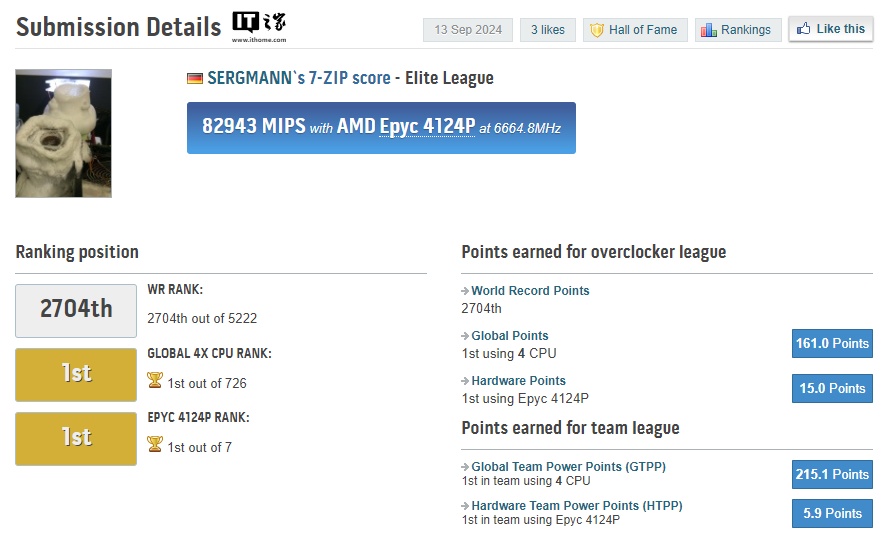This screenshot has height=555, width=891.
Task: Click the trophy icon beside 1st out of 7
Action: (x=155, y=444)
